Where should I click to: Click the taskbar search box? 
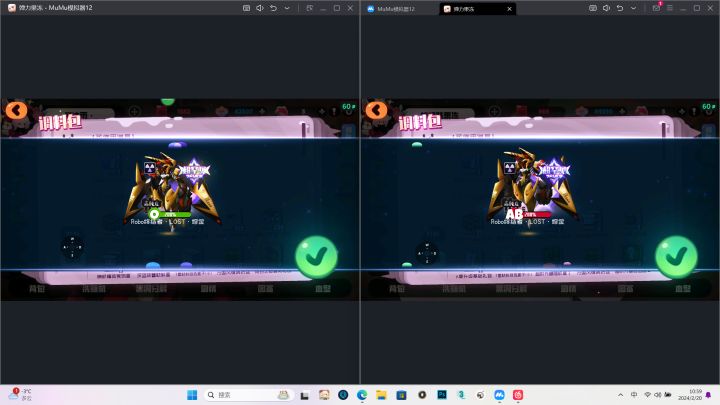(x=248, y=395)
